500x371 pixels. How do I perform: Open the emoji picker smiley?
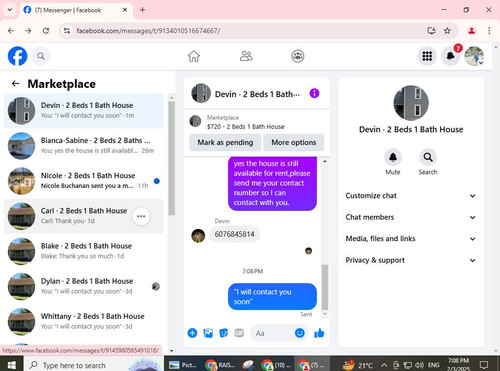pos(300,333)
